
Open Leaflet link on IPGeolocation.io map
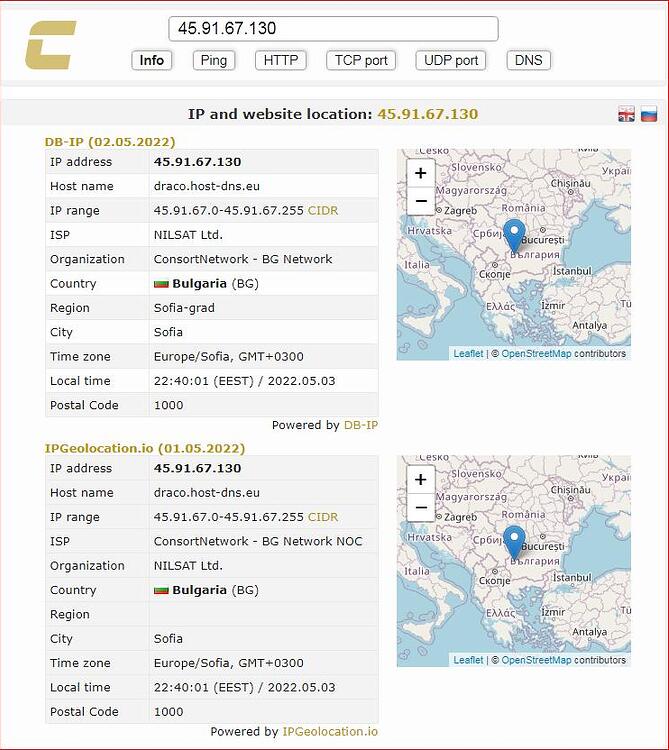pos(468,660)
